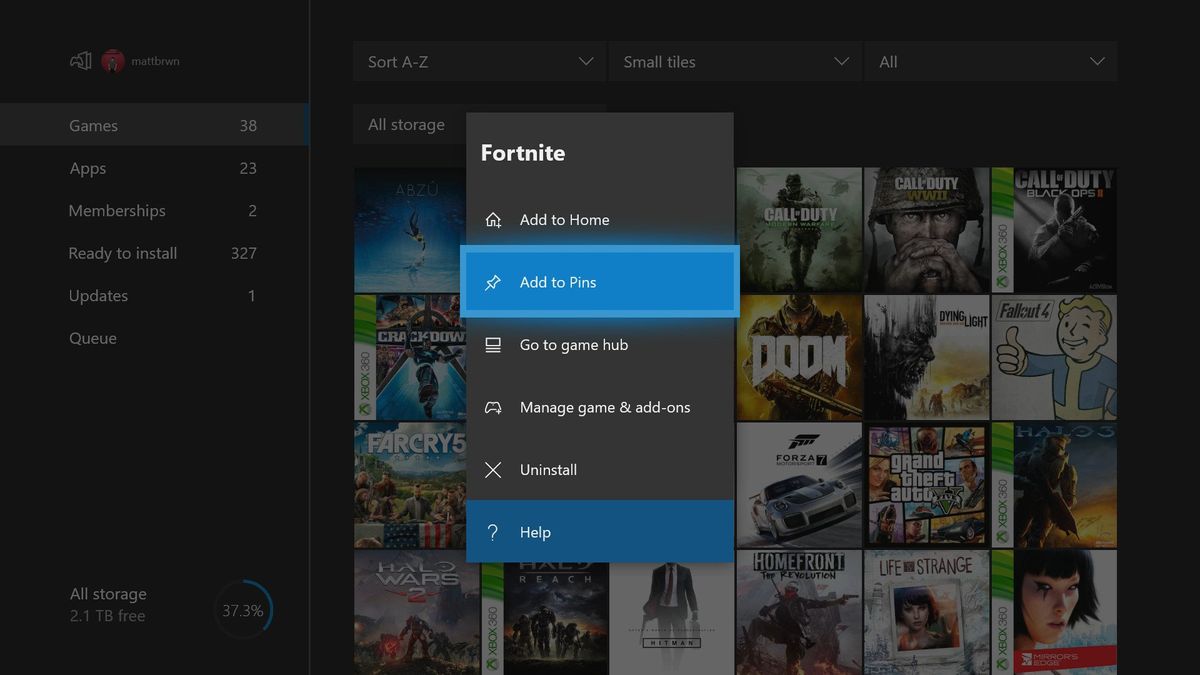
Task: Click the Add to Home icon
Action: (x=492, y=219)
